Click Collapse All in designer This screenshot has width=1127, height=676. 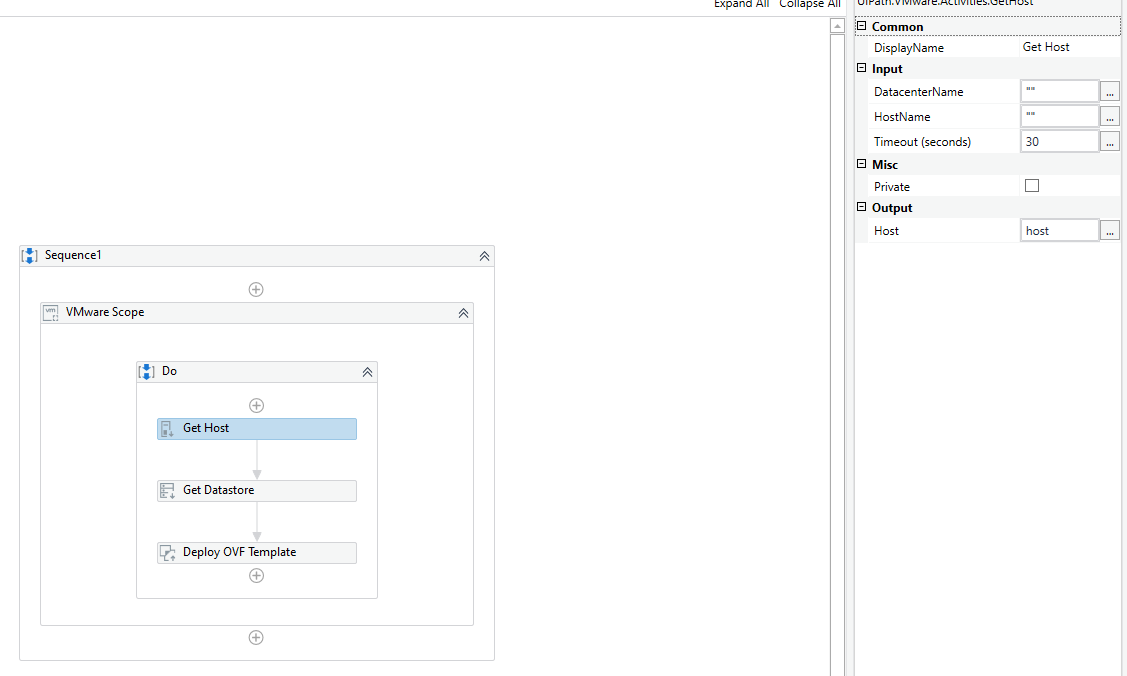(810, 4)
